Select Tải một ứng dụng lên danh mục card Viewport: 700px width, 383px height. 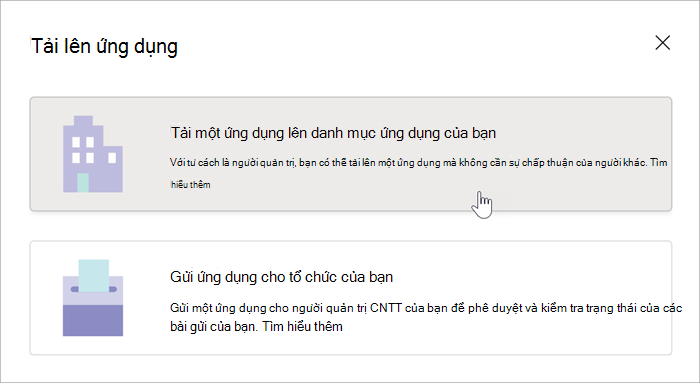pos(350,154)
